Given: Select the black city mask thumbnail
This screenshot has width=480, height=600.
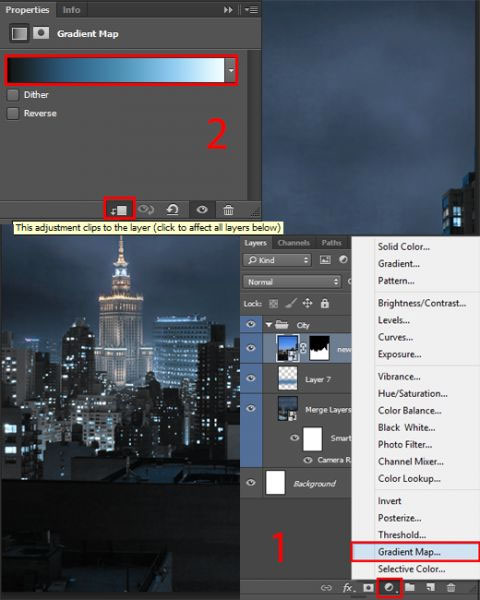Looking at the screenshot, I should [x=319, y=348].
